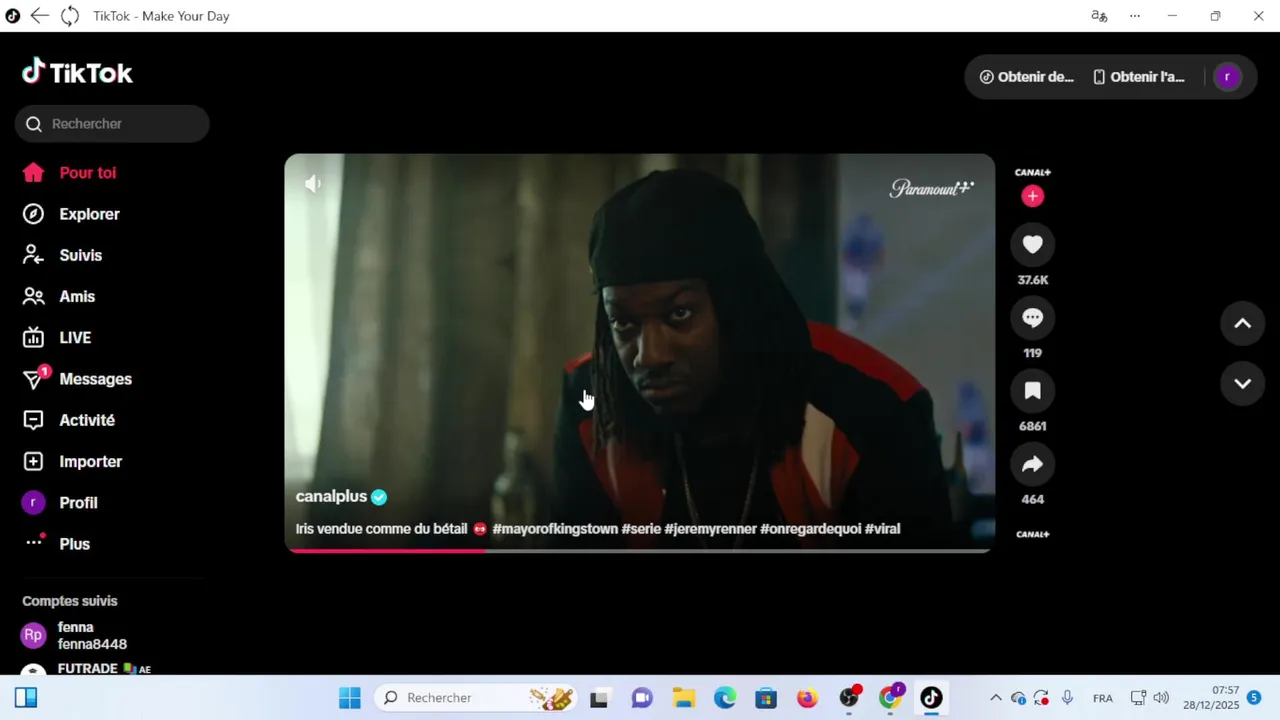Bookmark the video to favorites
Screen dimensions: 1280x720
click(1033, 391)
